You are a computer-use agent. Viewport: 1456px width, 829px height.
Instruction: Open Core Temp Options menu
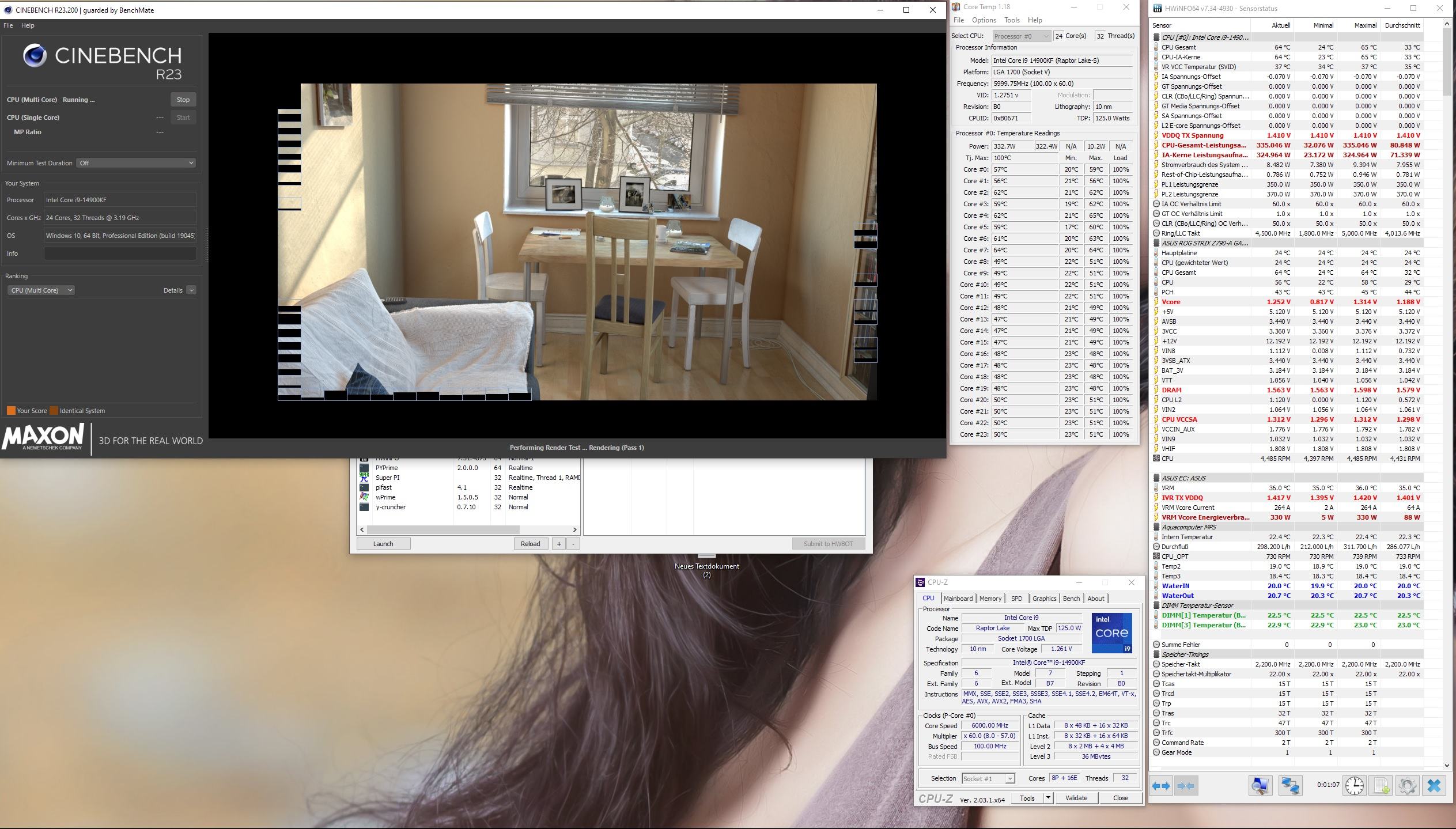click(x=984, y=20)
